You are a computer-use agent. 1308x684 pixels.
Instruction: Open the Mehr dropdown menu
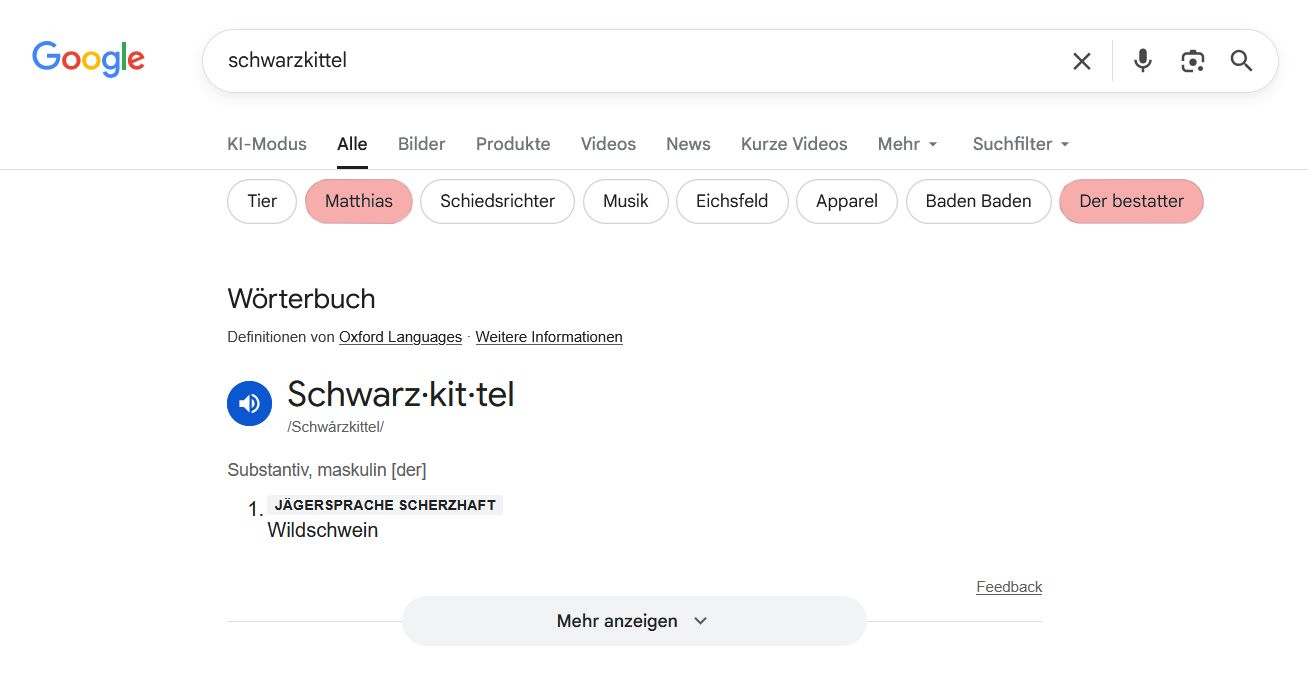[x=908, y=144]
